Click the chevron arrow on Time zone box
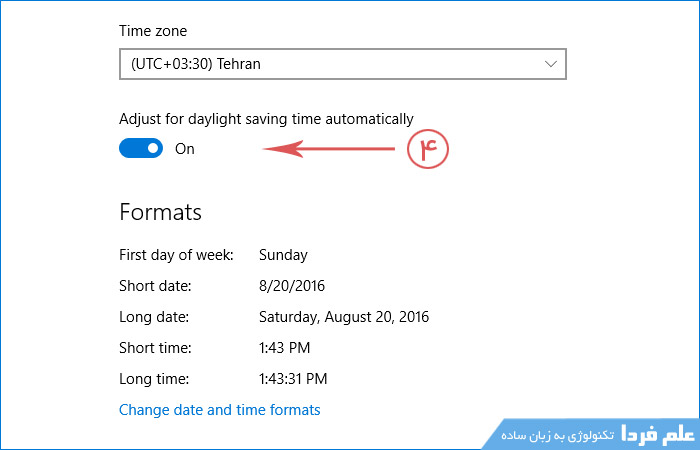 [550, 63]
